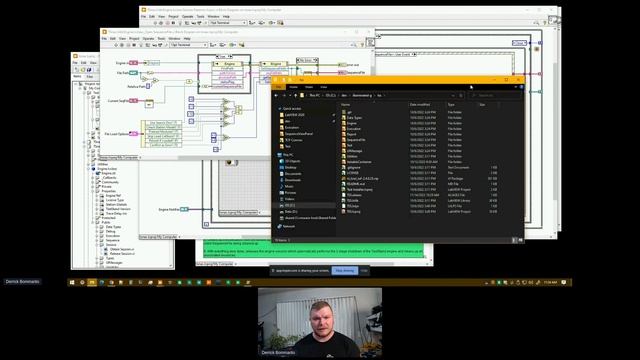Select the Engine folder in the File Explorer list
The width and height of the screenshot is (640, 360).
tap(351, 123)
